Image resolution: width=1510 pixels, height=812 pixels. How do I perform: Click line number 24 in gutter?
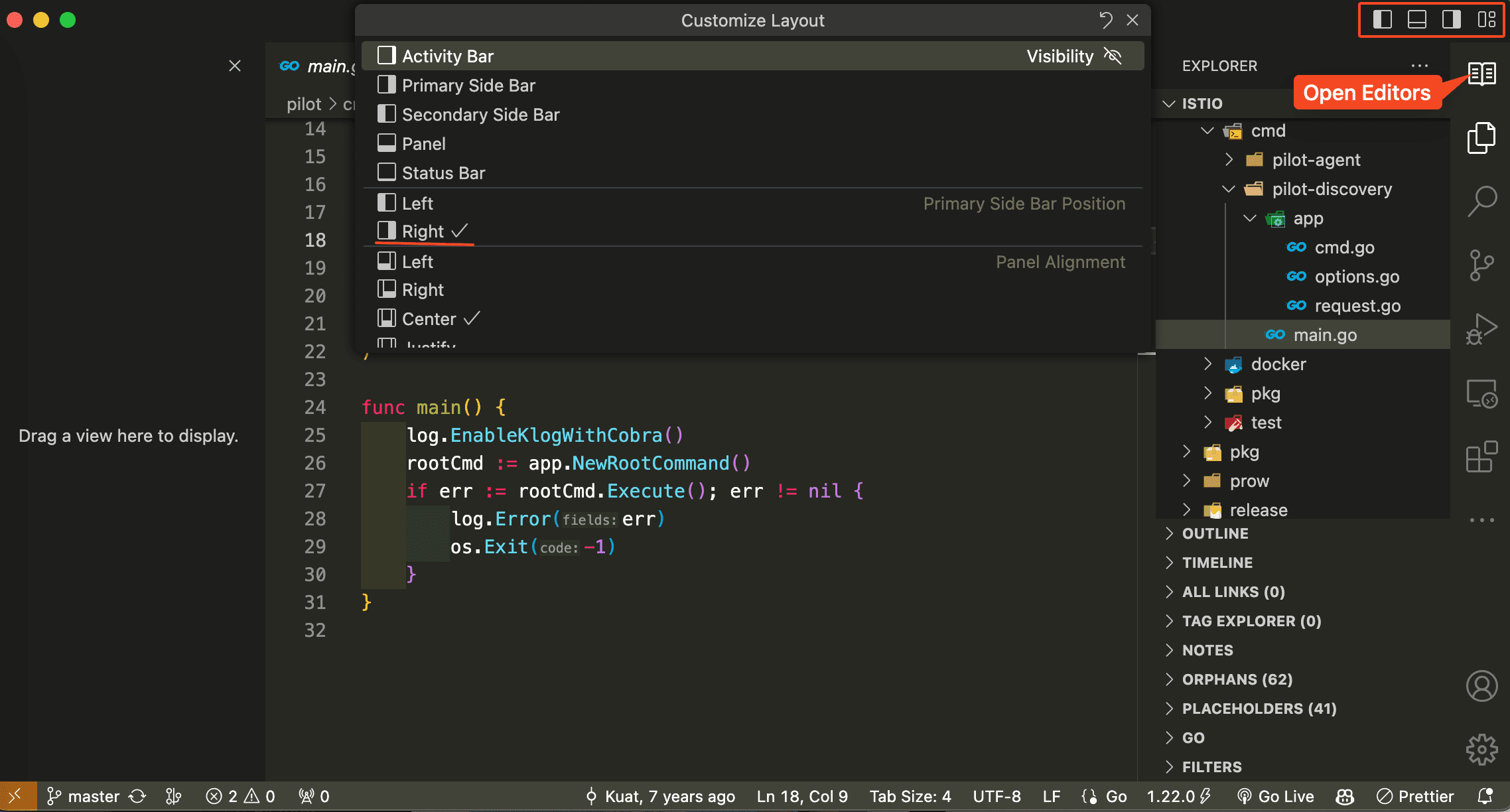[x=315, y=407]
